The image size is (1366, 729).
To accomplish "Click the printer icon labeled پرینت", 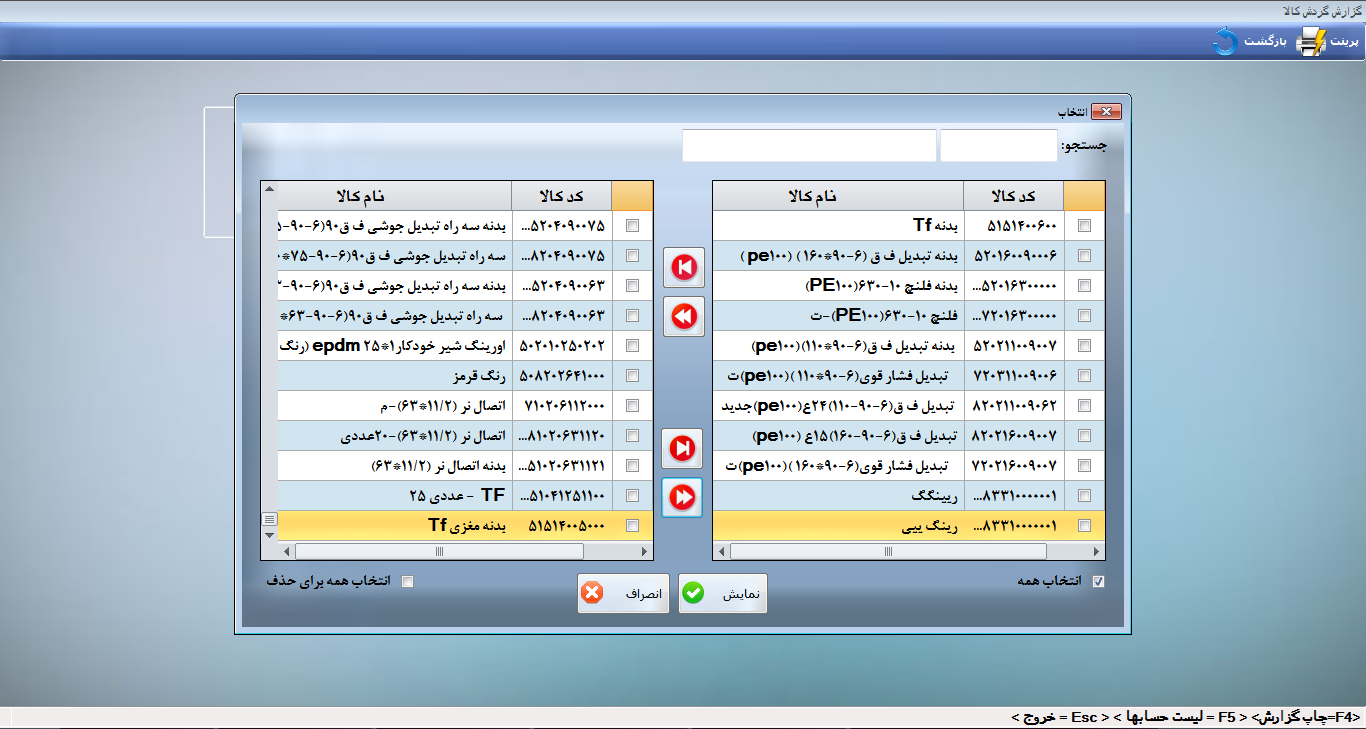I will pos(1311,42).
